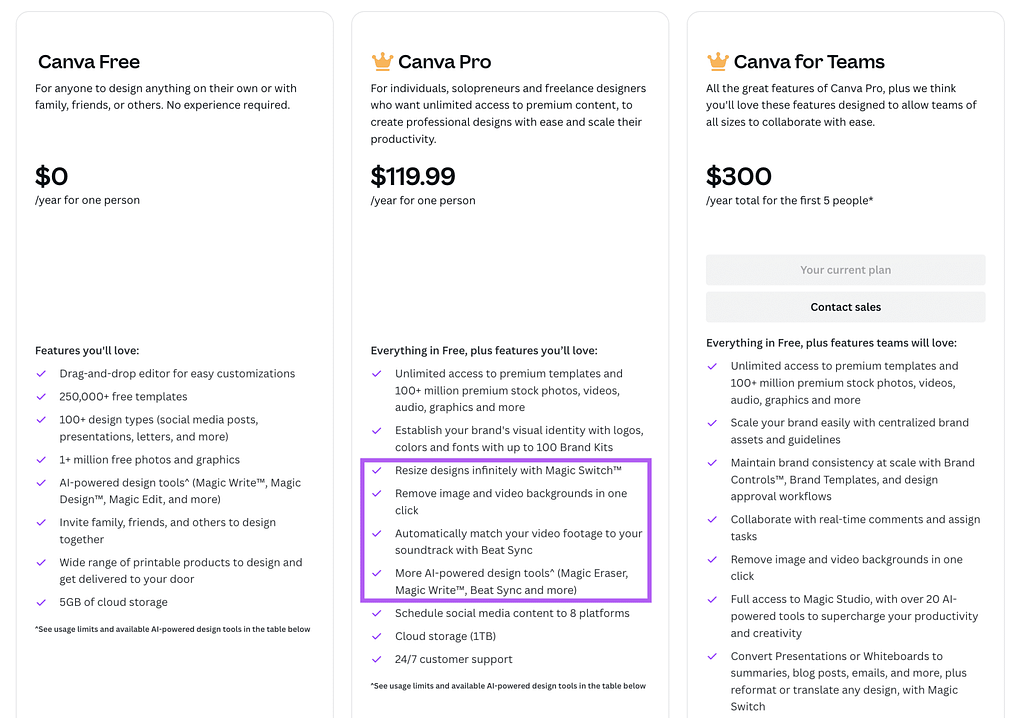
Task: Click checkmark next to Cloud storage (1TB)
Action: (376, 636)
